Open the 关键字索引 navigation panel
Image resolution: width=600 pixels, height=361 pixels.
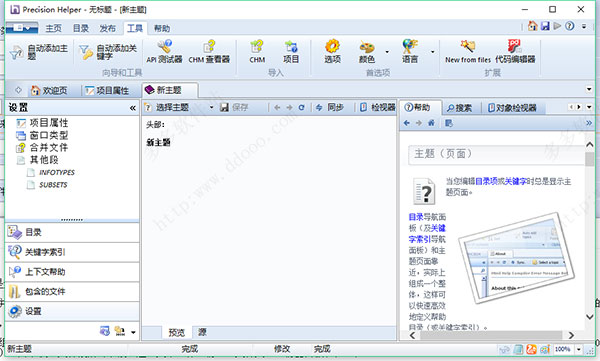[72, 252]
